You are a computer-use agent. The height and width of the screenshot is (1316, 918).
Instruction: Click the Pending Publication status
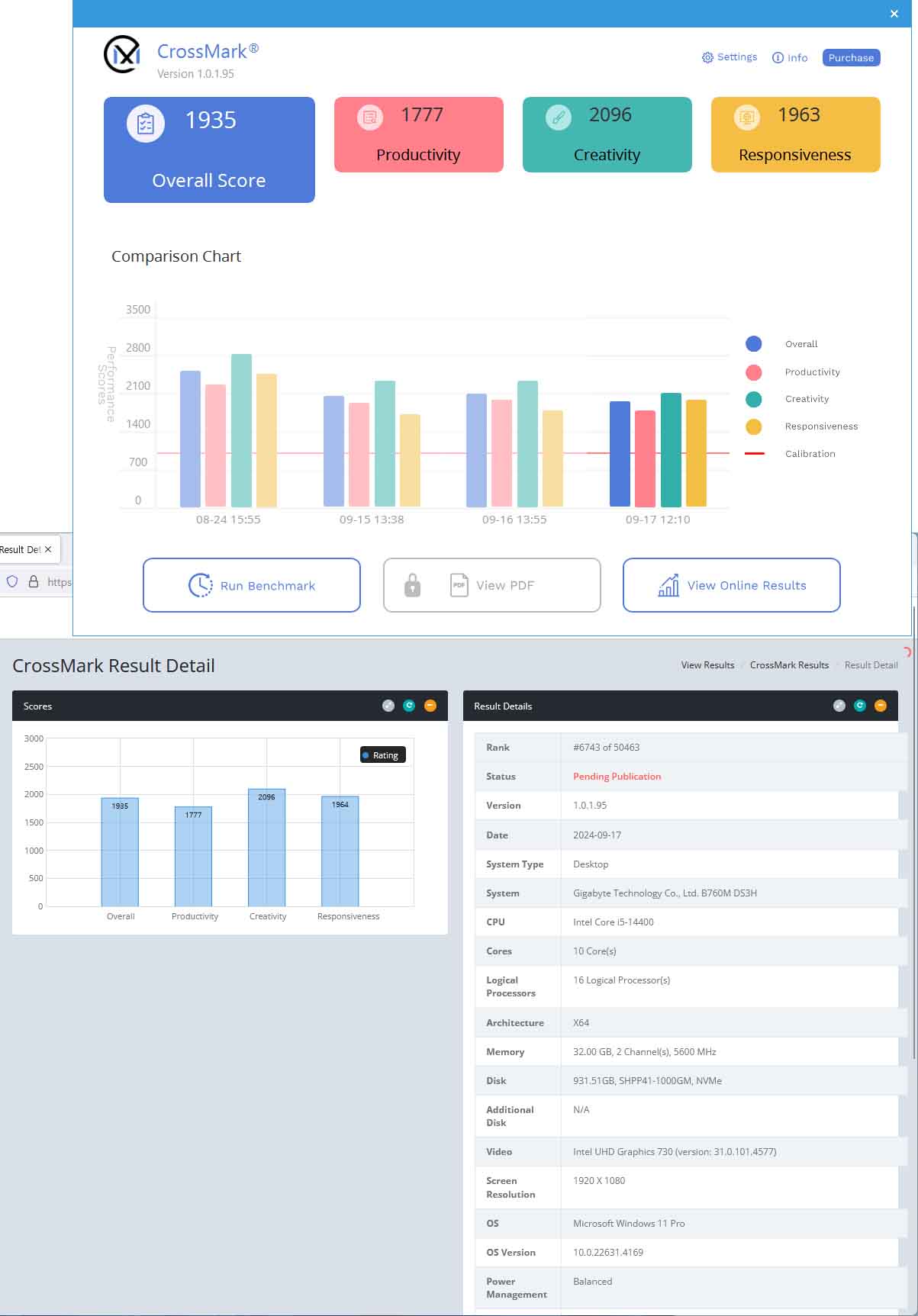click(617, 777)
